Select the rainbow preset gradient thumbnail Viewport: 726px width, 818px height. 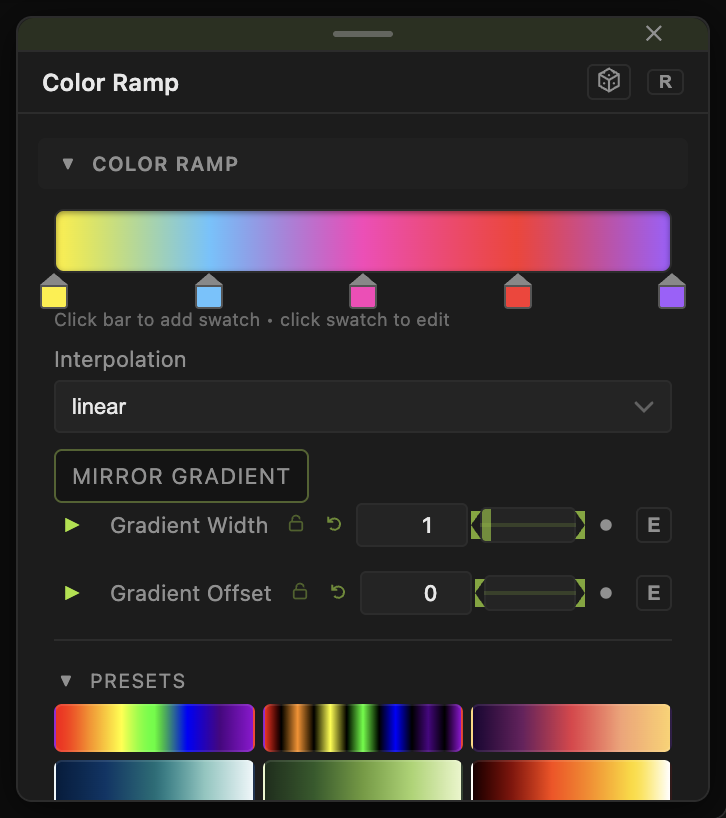click(x=154, y=728)
